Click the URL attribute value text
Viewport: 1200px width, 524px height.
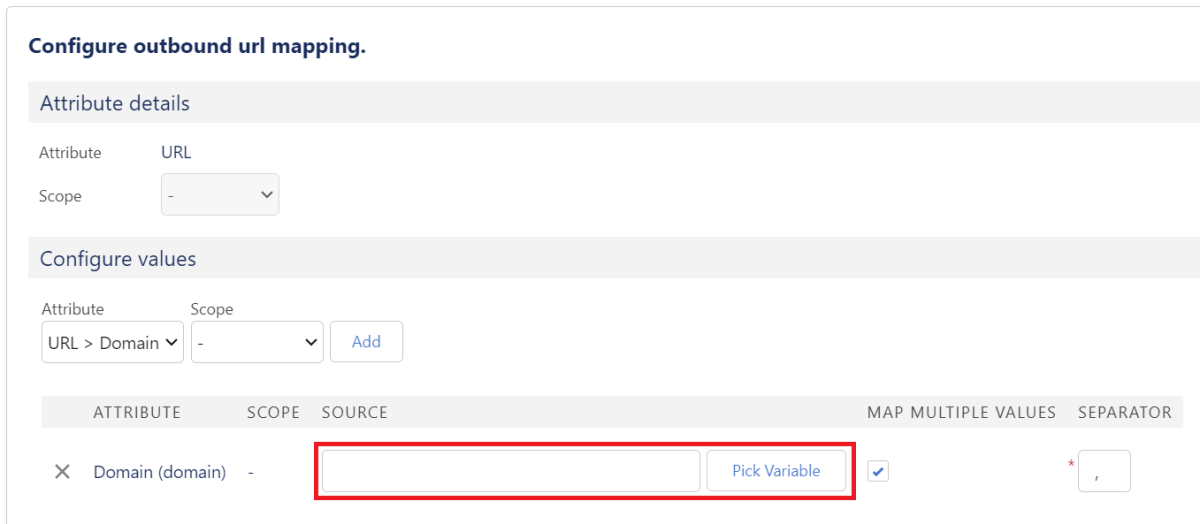pyautogui.click(x=176, y=153)
